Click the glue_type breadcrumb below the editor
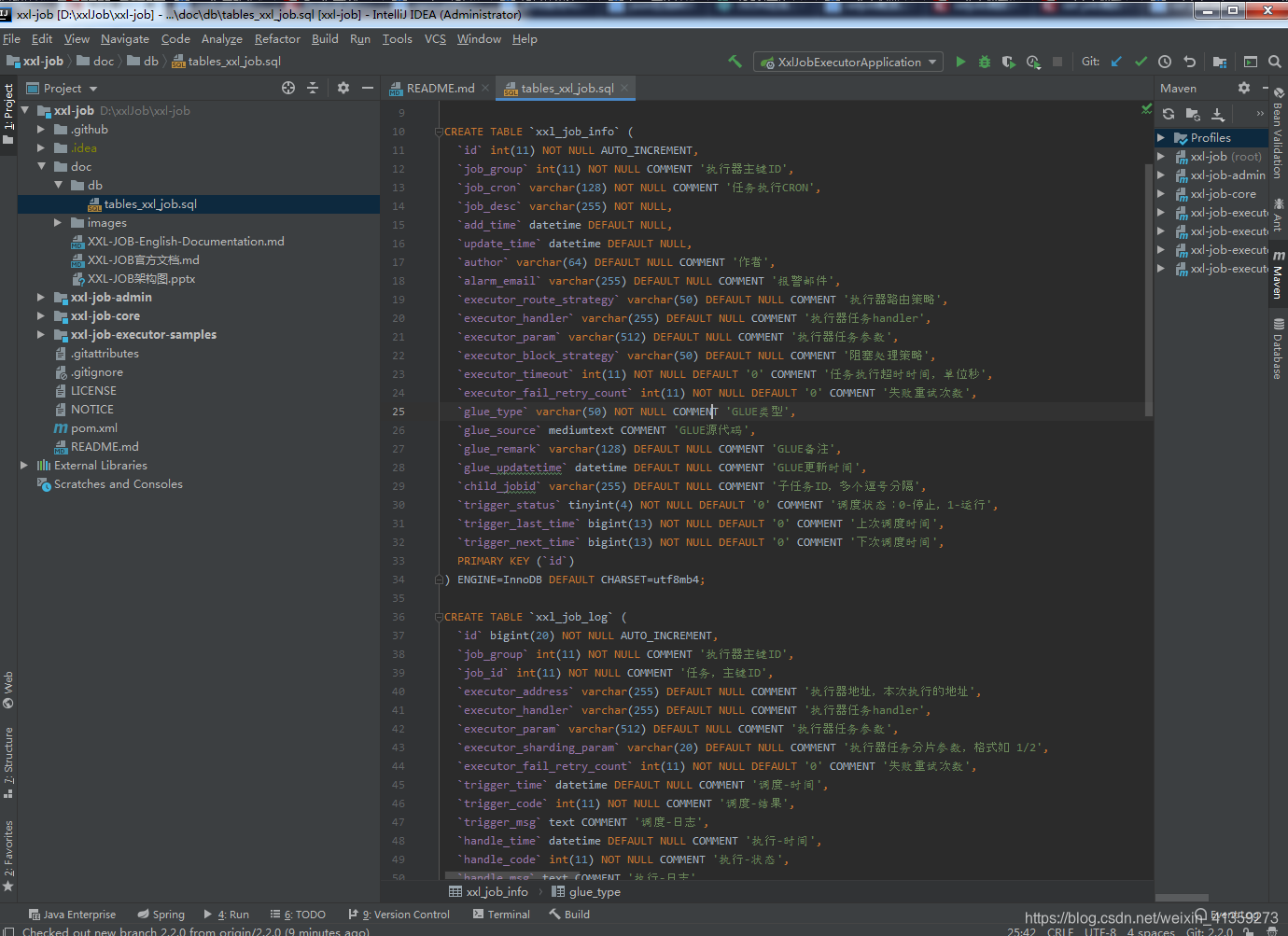1288x936 pixels. point(585,892)
